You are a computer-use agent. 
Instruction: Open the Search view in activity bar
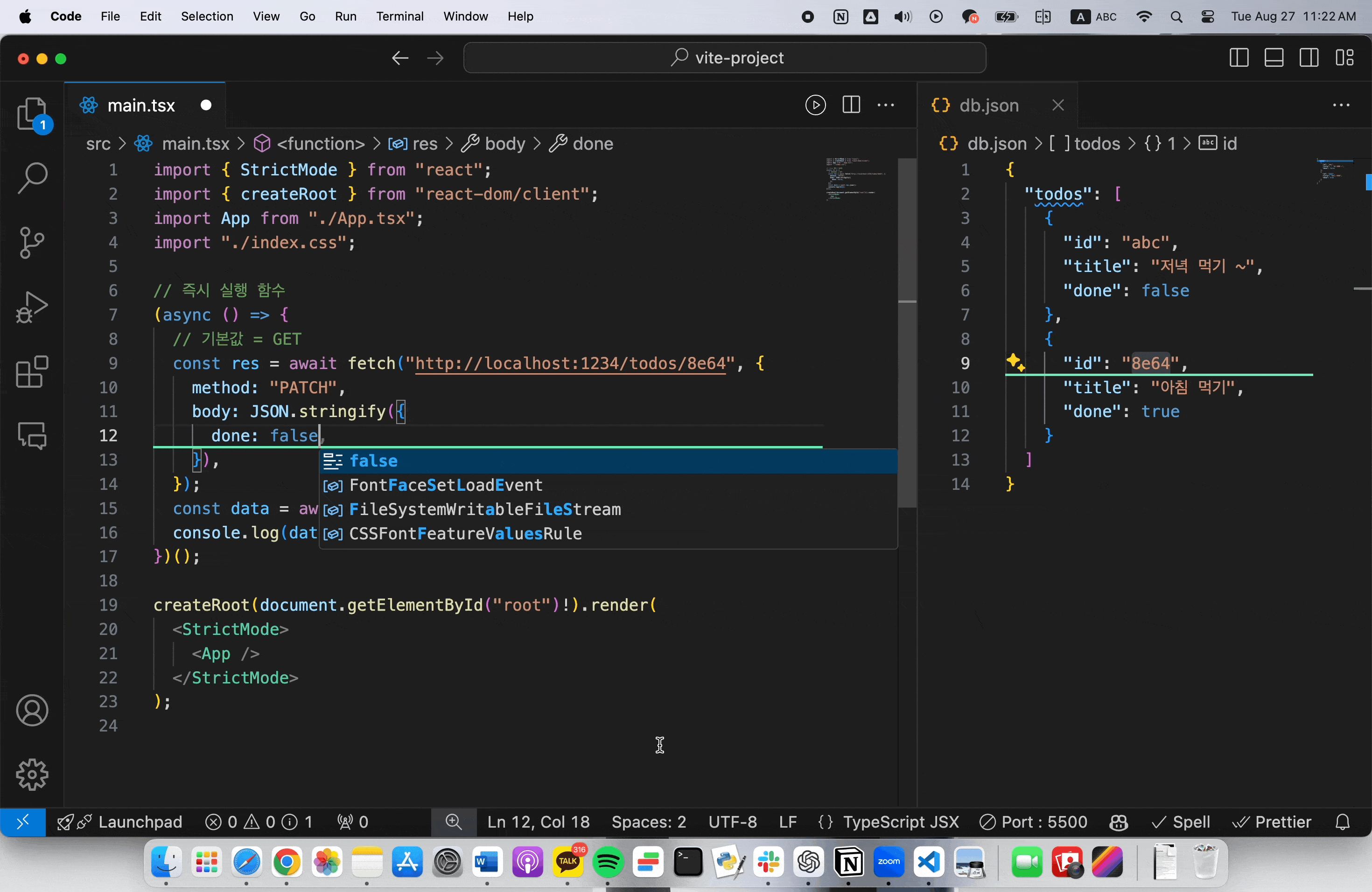click(32, 178)
